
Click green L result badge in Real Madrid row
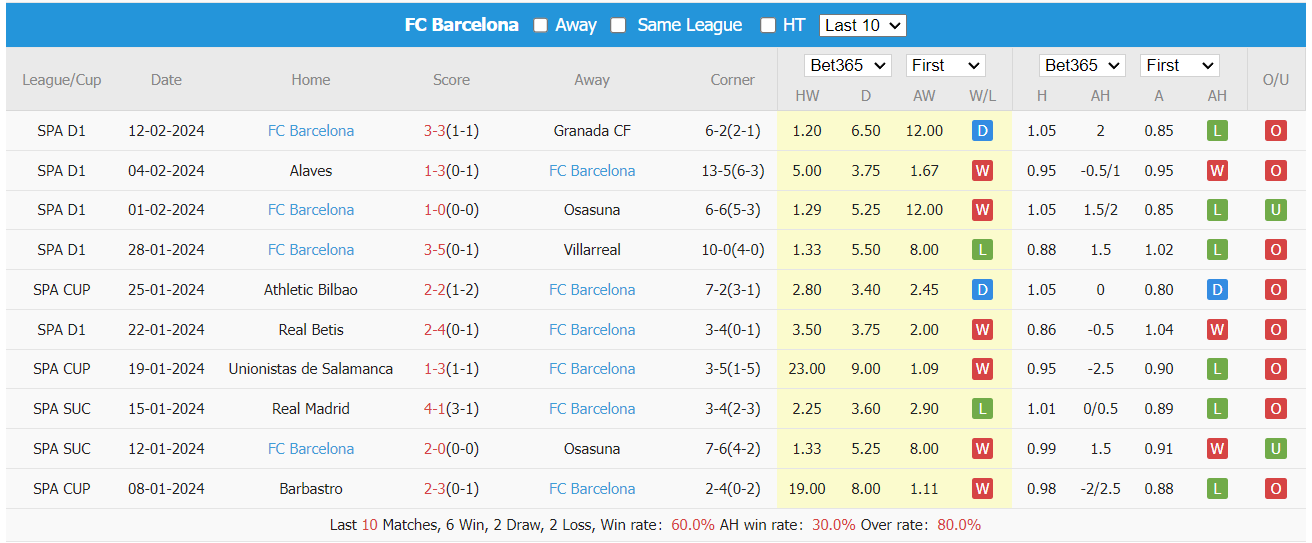[x=982, y=409]
